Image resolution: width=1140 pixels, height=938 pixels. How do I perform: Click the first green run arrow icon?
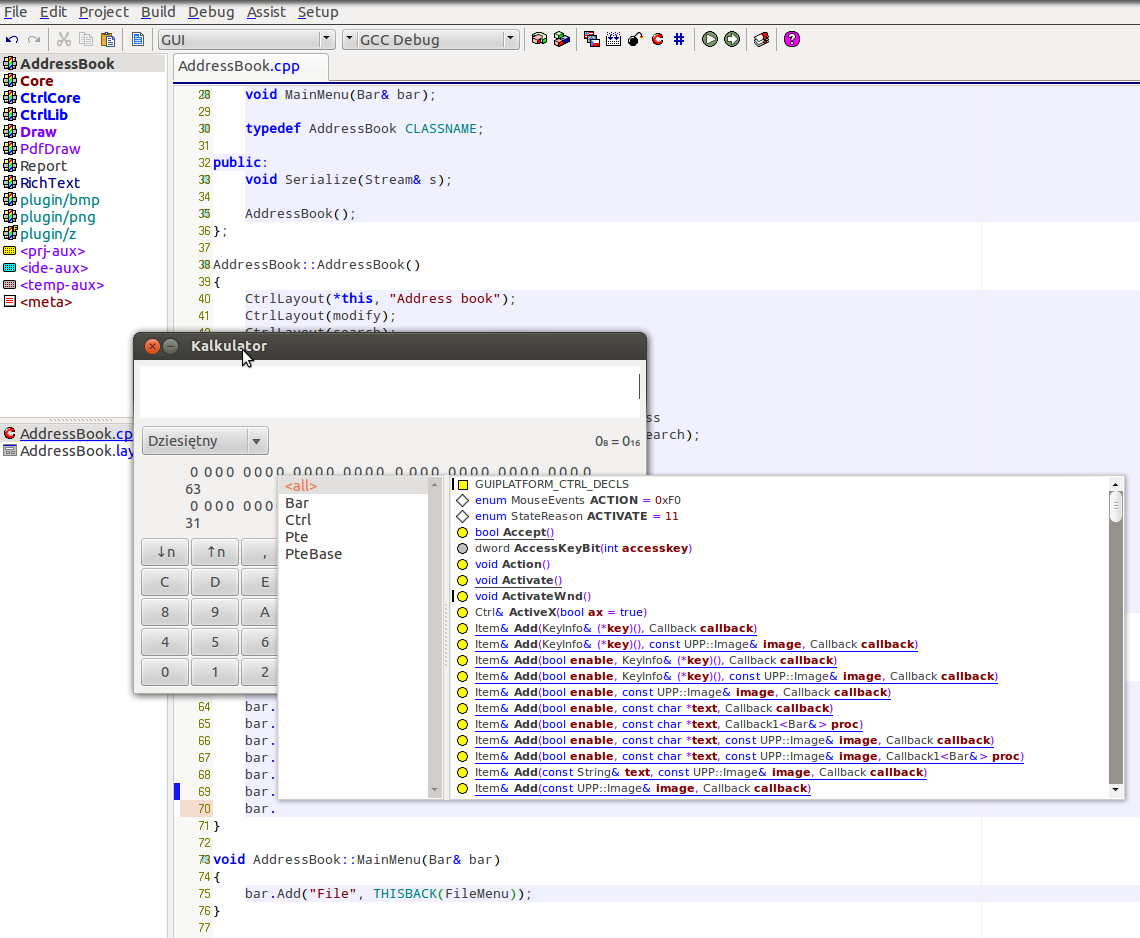710,40
